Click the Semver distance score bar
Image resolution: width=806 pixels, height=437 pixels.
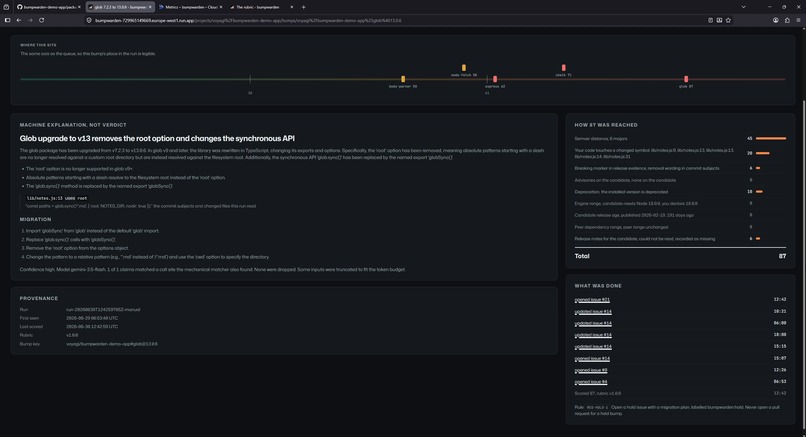771,138
